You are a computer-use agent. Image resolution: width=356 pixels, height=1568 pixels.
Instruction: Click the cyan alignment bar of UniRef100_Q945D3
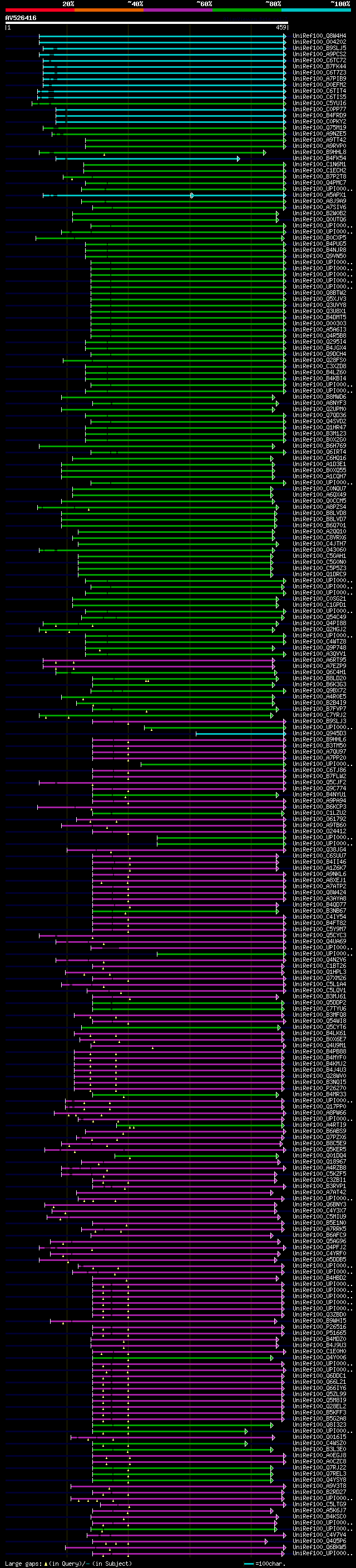click(241, 734)
